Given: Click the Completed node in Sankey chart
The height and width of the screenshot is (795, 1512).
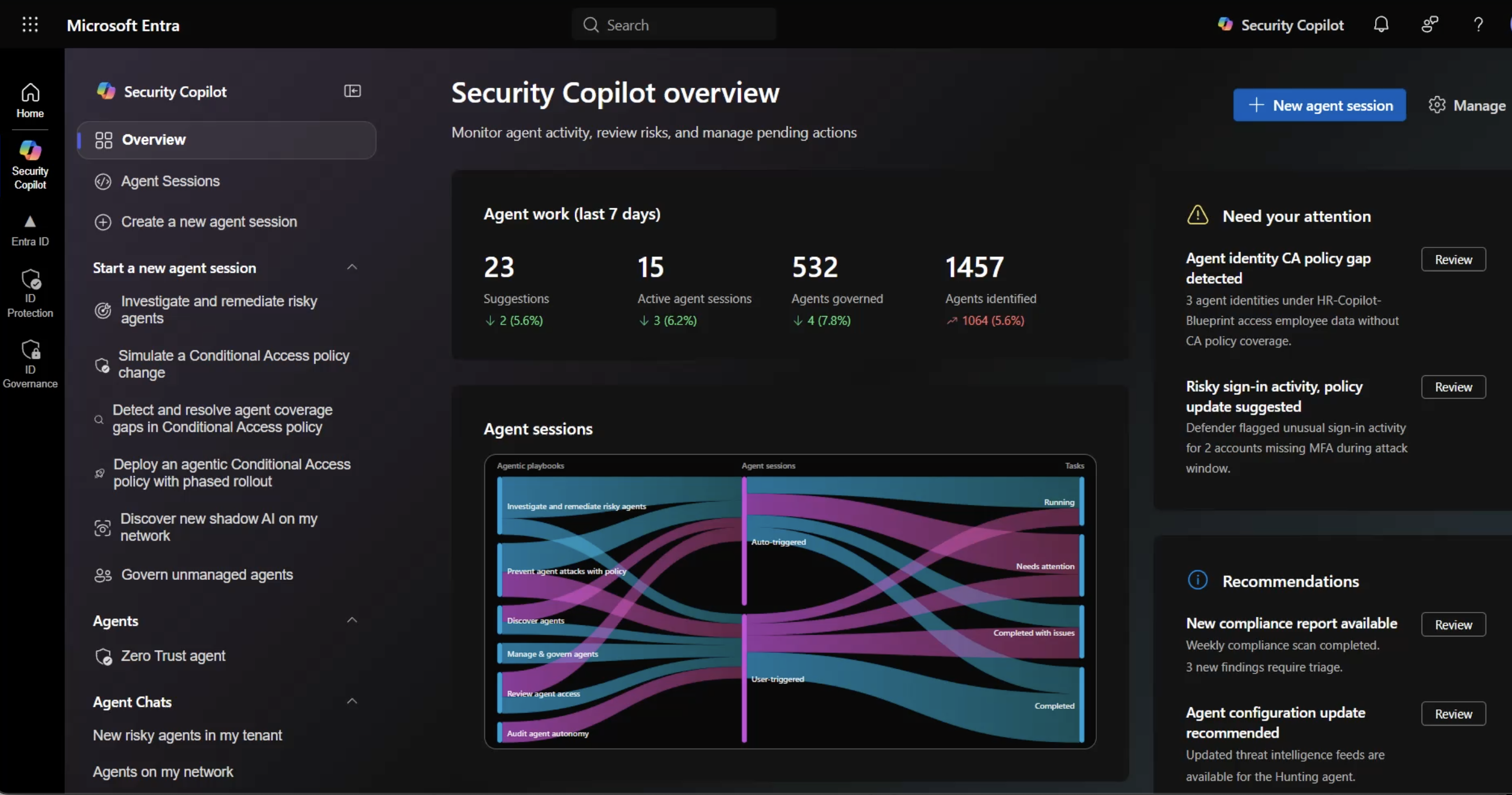Looking at the screenshot, I should tap(1081, 705).
